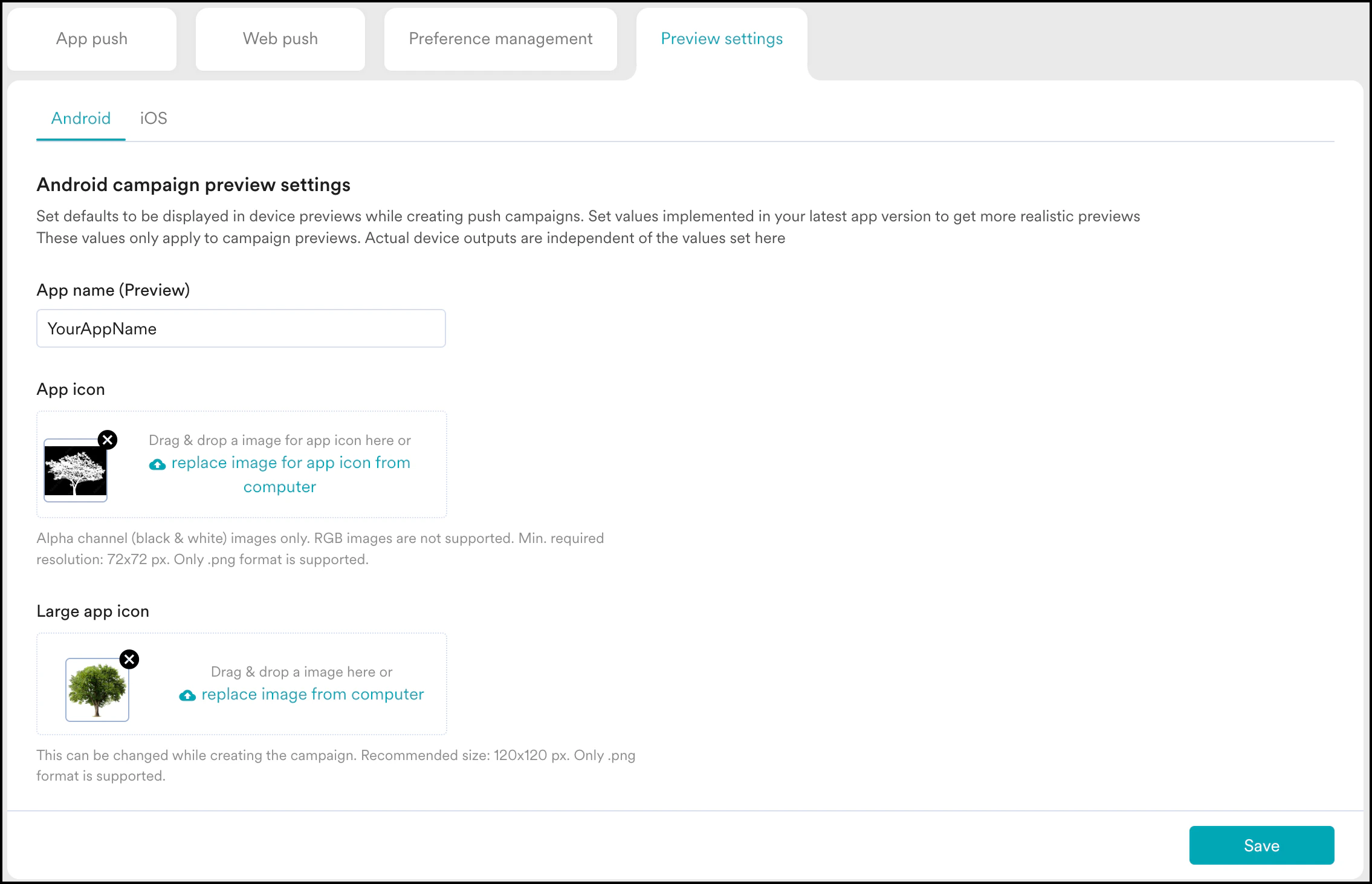Select the white tree app icon thumbnail
The image size is (1372, 884).
point(76,471)
